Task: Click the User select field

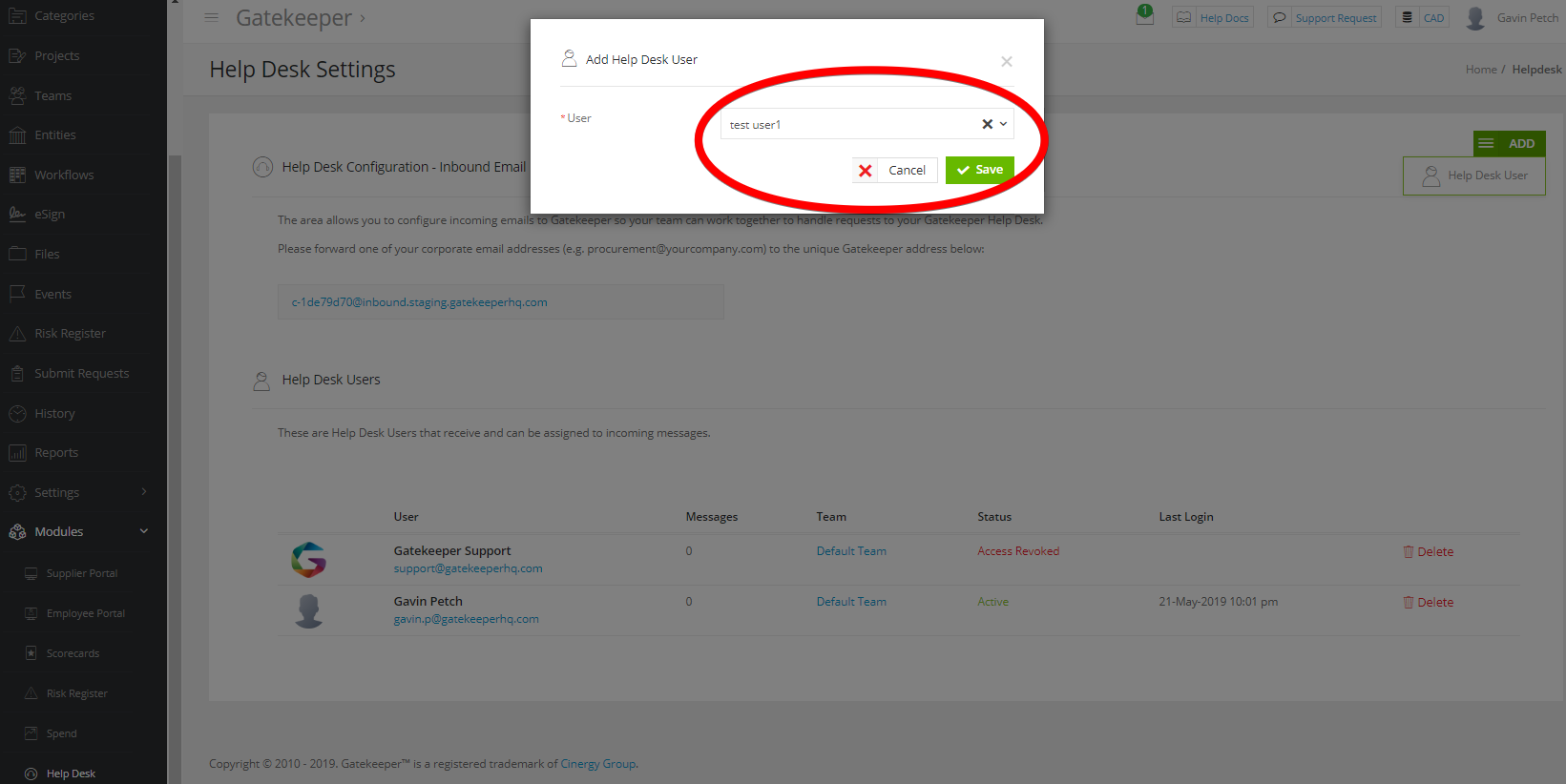Action: (x=867, y=124)
